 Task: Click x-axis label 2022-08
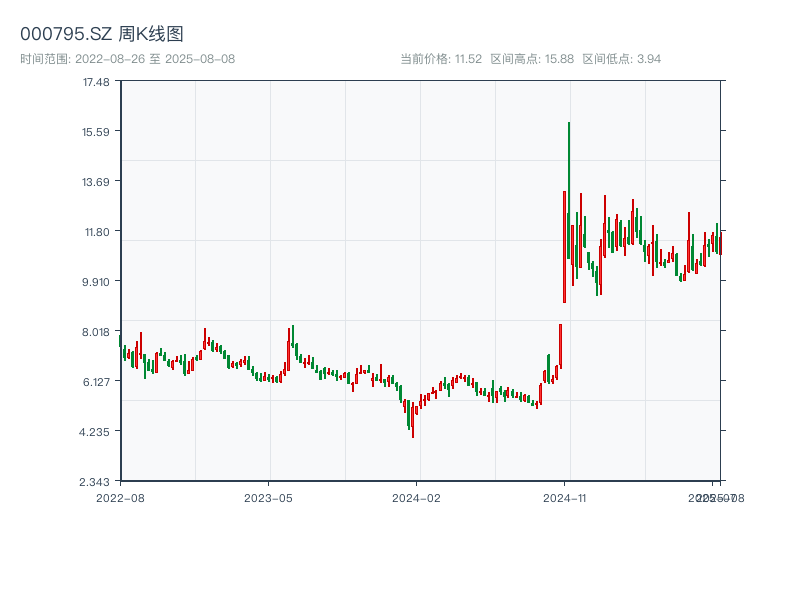[x=120, y=498]
